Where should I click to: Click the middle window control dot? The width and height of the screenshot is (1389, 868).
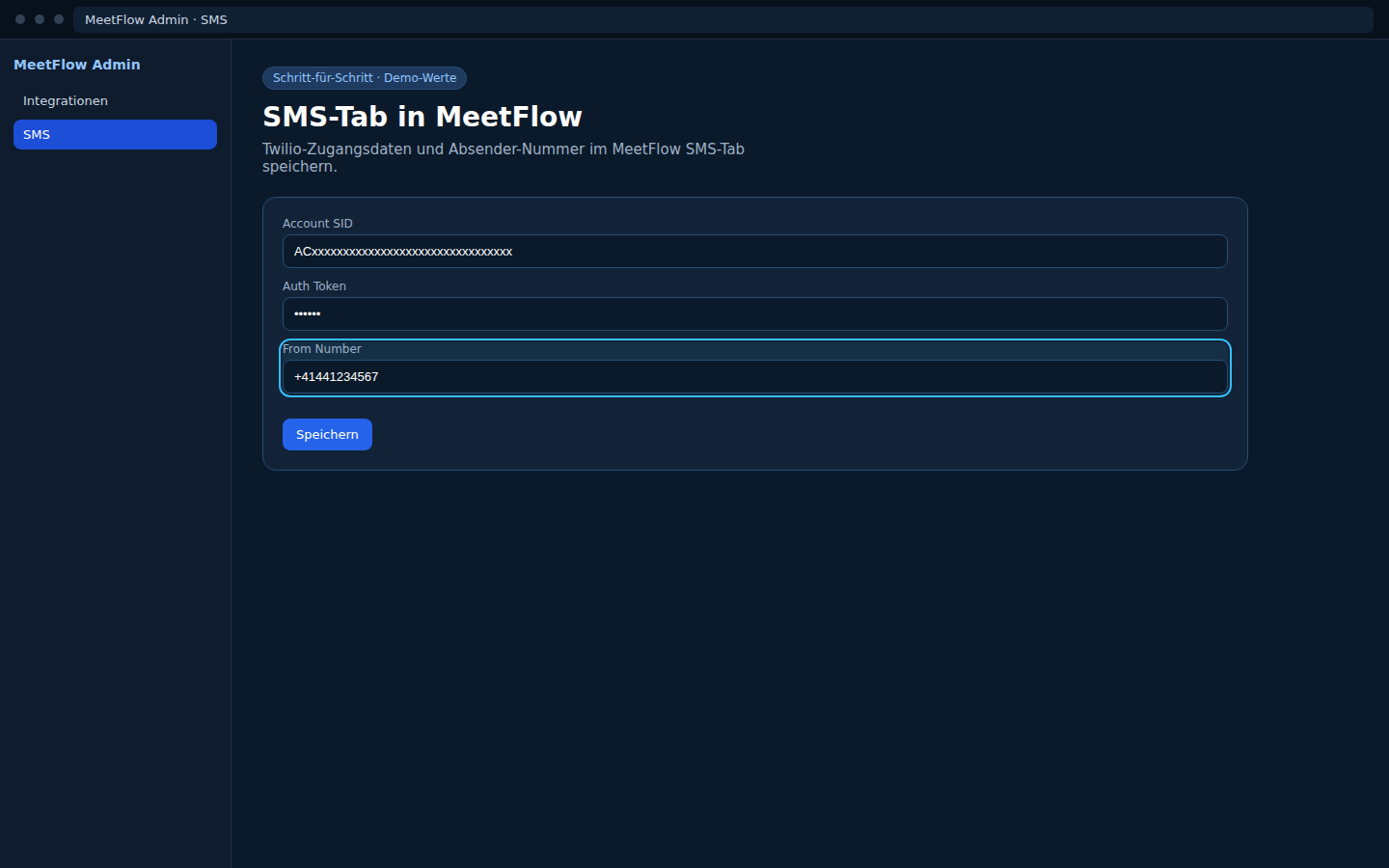tap(40, 19)
